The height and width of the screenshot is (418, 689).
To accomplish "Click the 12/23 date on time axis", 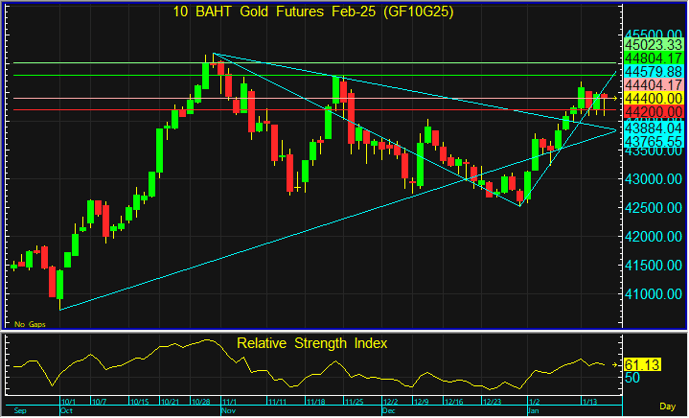I will point(491,400).
